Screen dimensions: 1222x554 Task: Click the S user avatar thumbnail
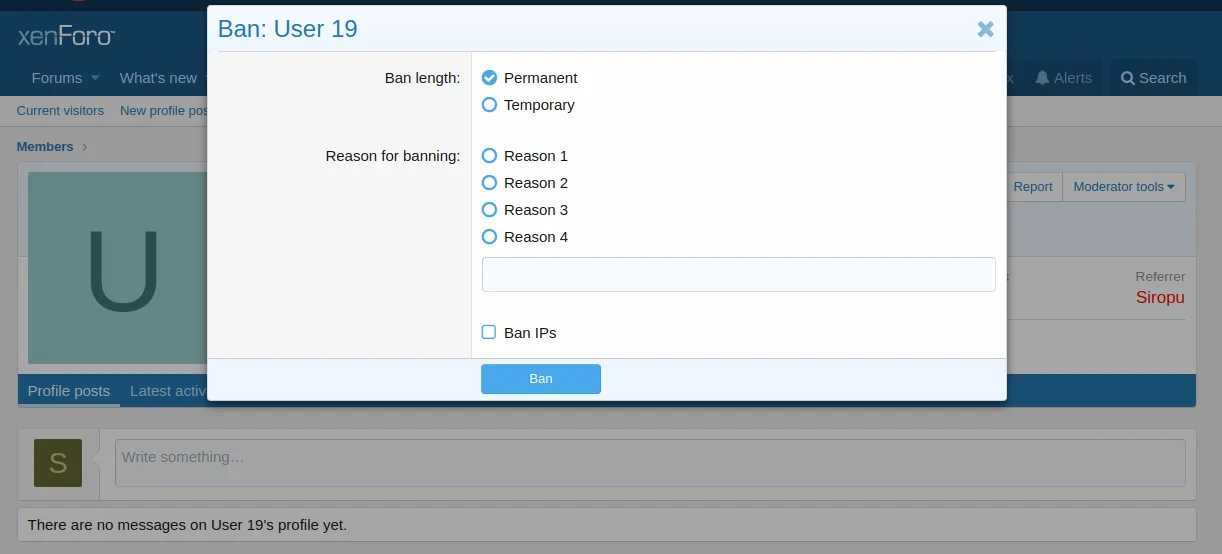tap(58, 463)
